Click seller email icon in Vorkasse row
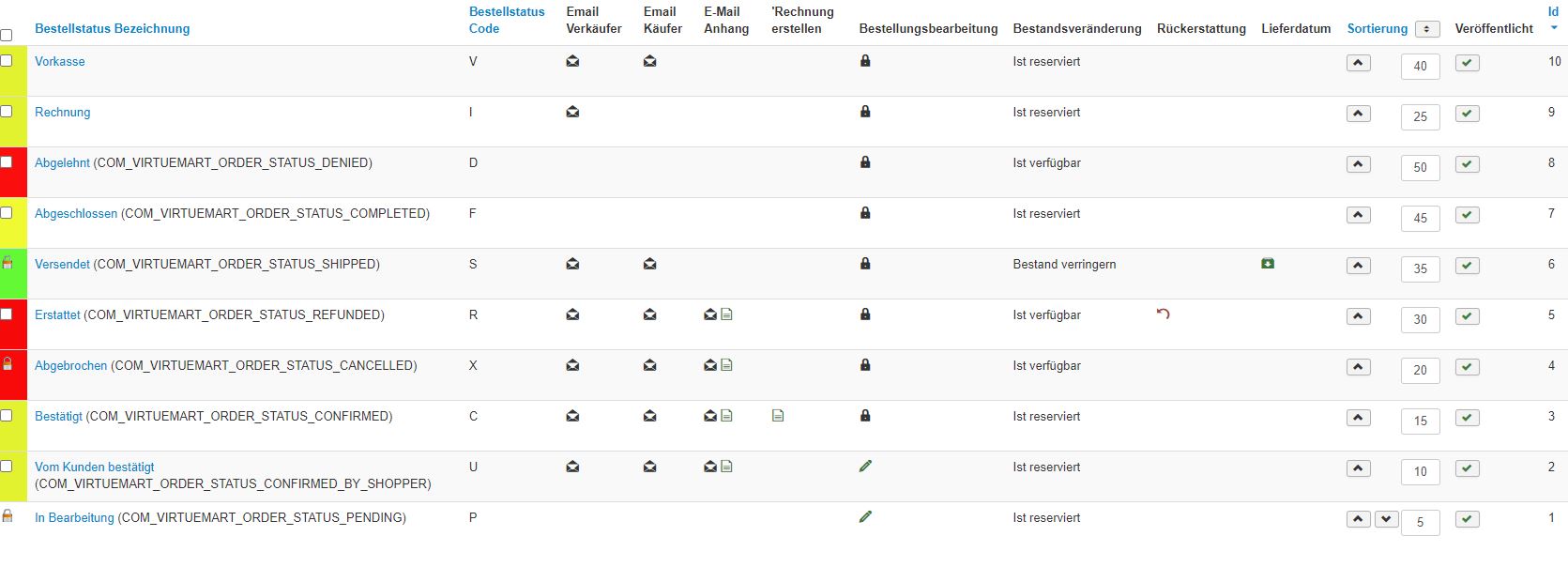This screenshot has width=1568, height=567. pyautogui.click(x=572, y=62)
